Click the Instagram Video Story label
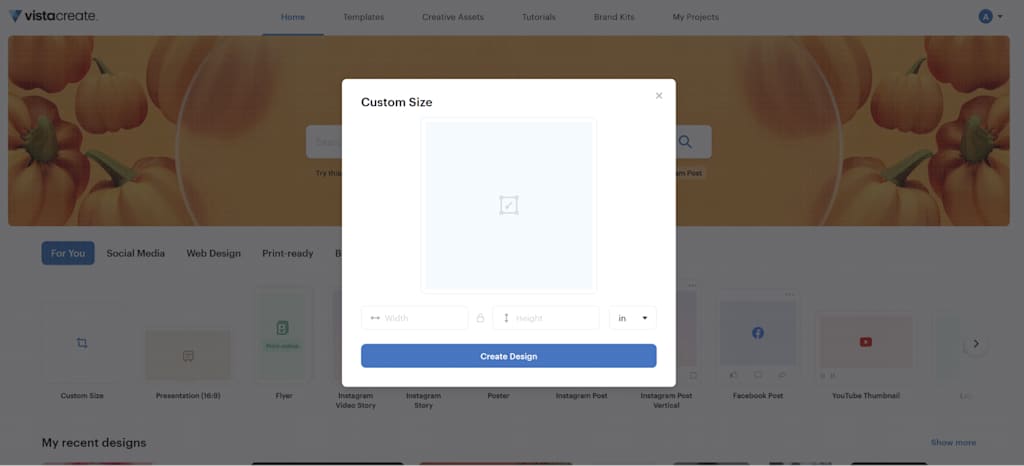This screenshot has height=466, width=1024. pos(355,400)
